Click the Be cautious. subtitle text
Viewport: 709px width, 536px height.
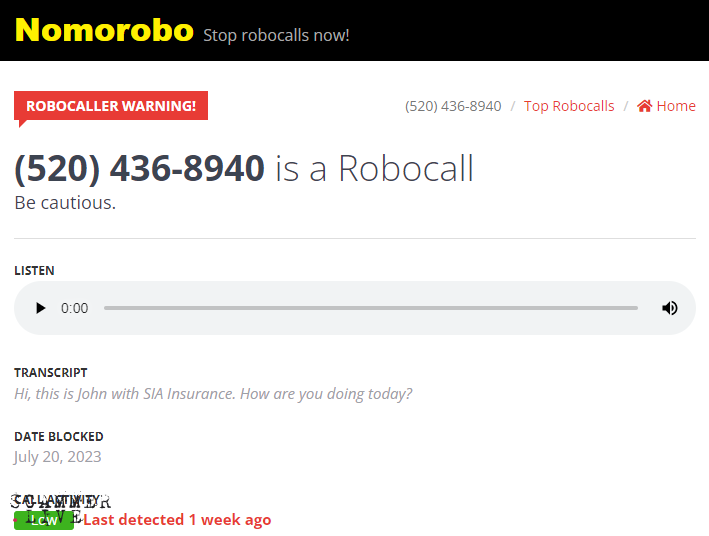tap(65, 203)
